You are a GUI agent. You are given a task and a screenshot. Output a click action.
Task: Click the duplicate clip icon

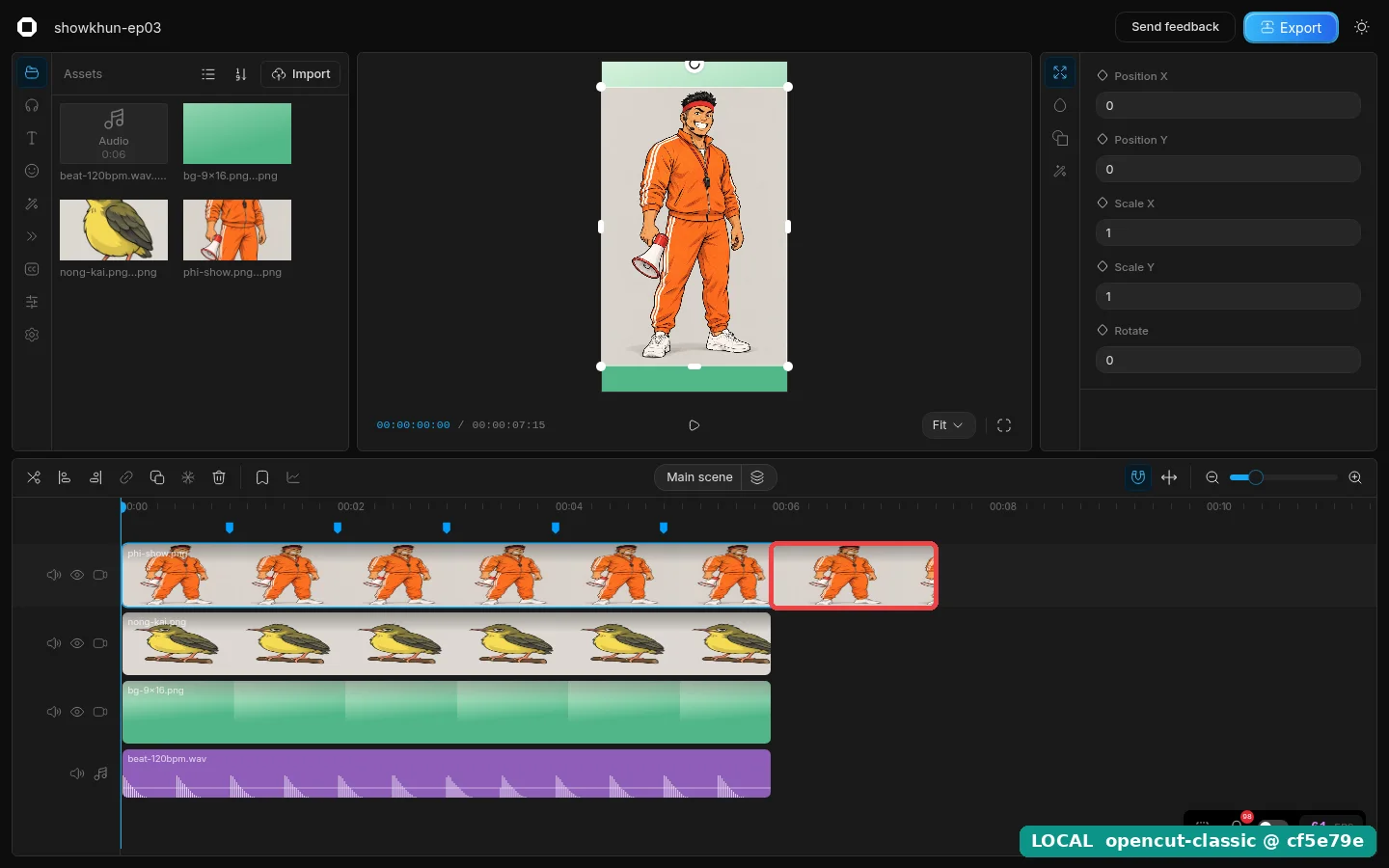click(157, 477)
